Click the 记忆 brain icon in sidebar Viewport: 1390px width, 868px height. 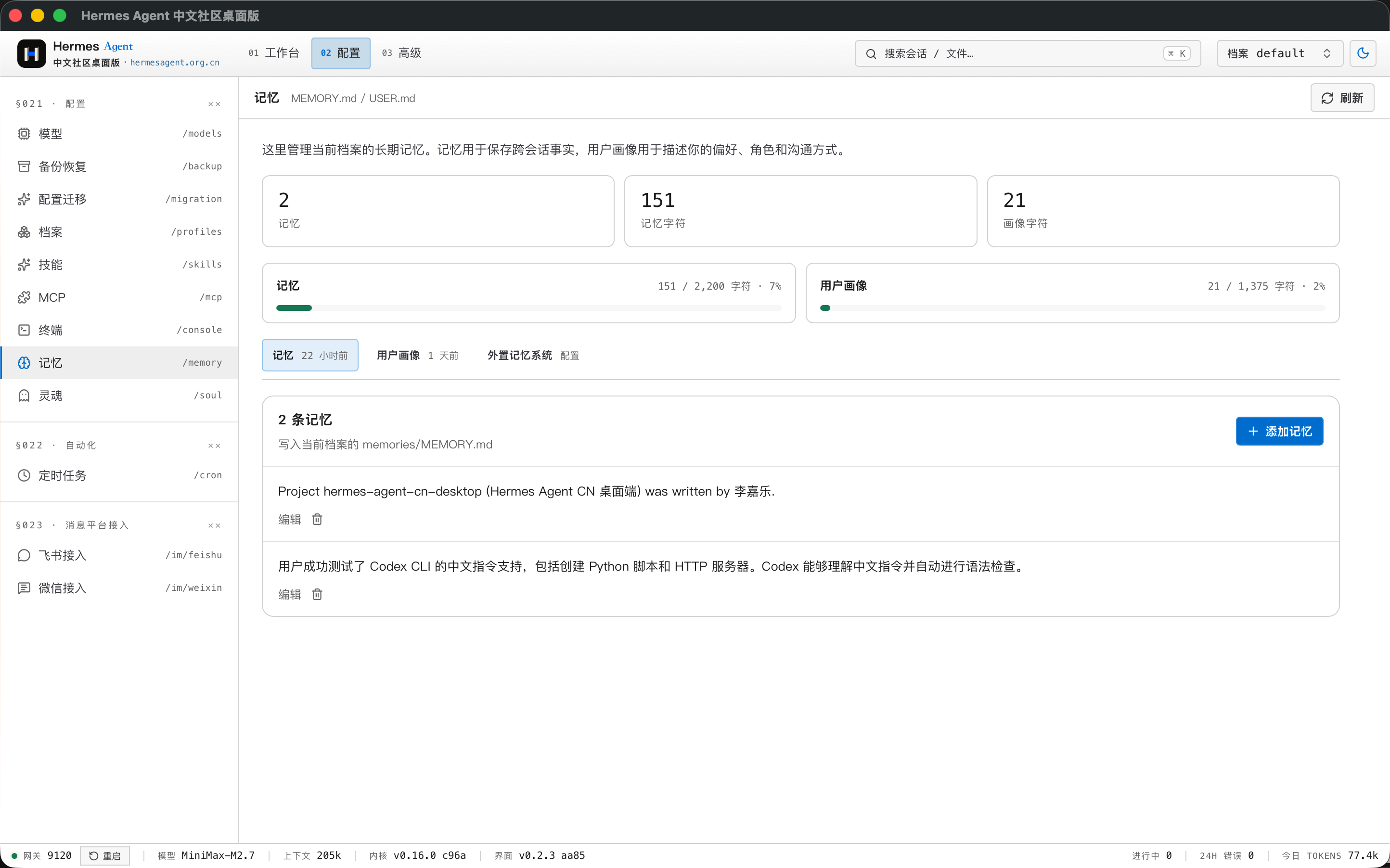click(24, 363)
